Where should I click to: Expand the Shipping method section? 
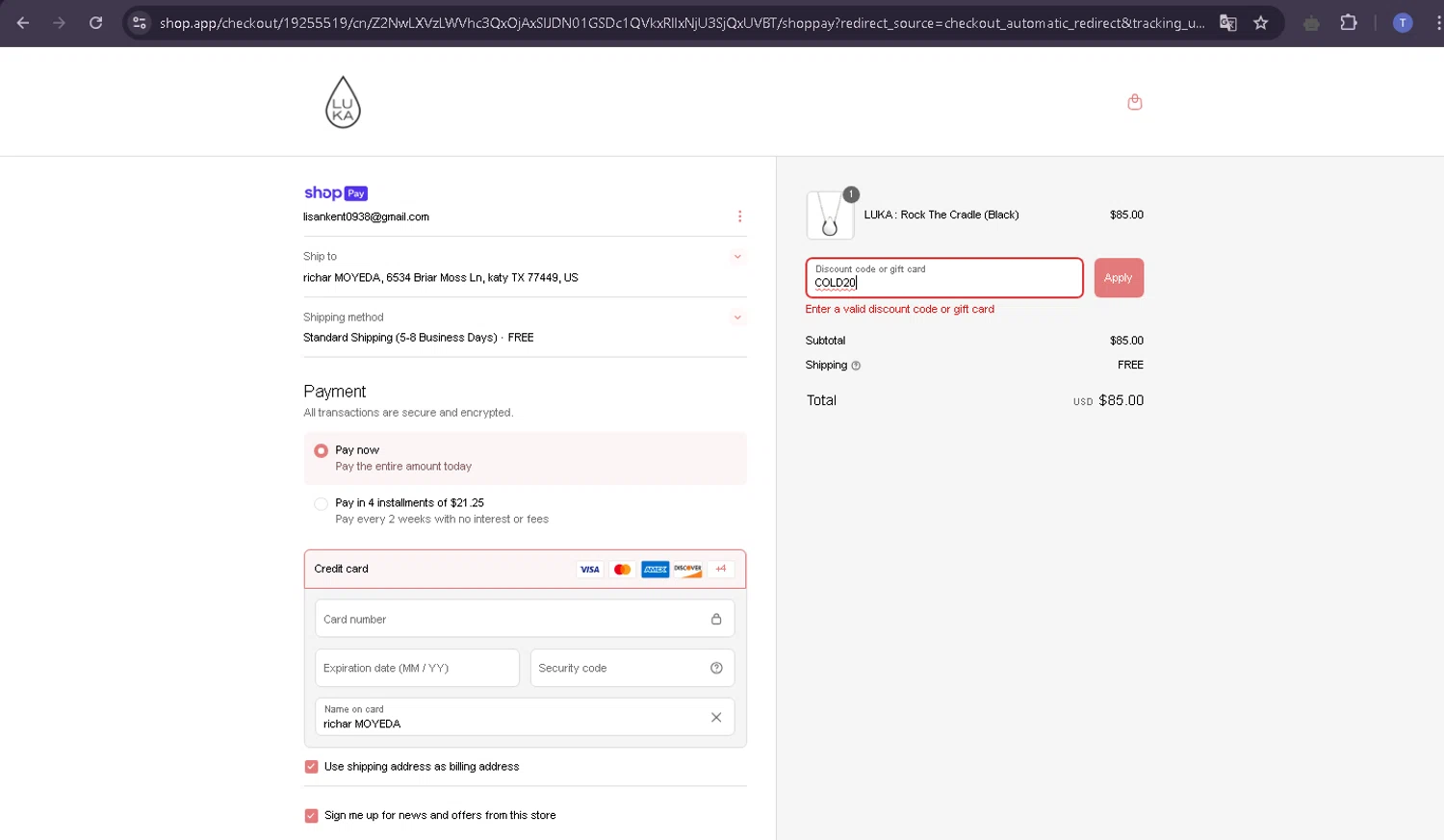click(x=737, y=318)
